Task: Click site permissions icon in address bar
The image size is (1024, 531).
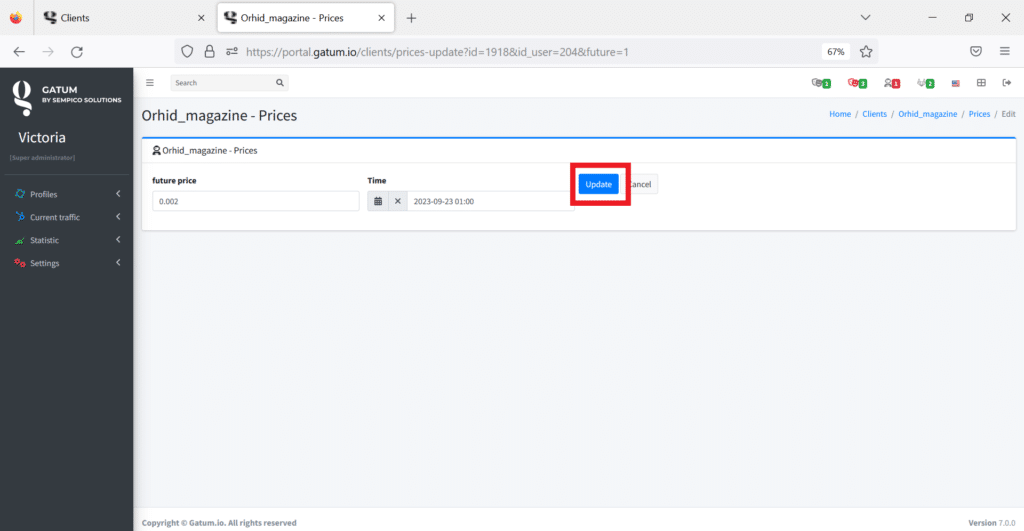Action: tap(232, 52)
